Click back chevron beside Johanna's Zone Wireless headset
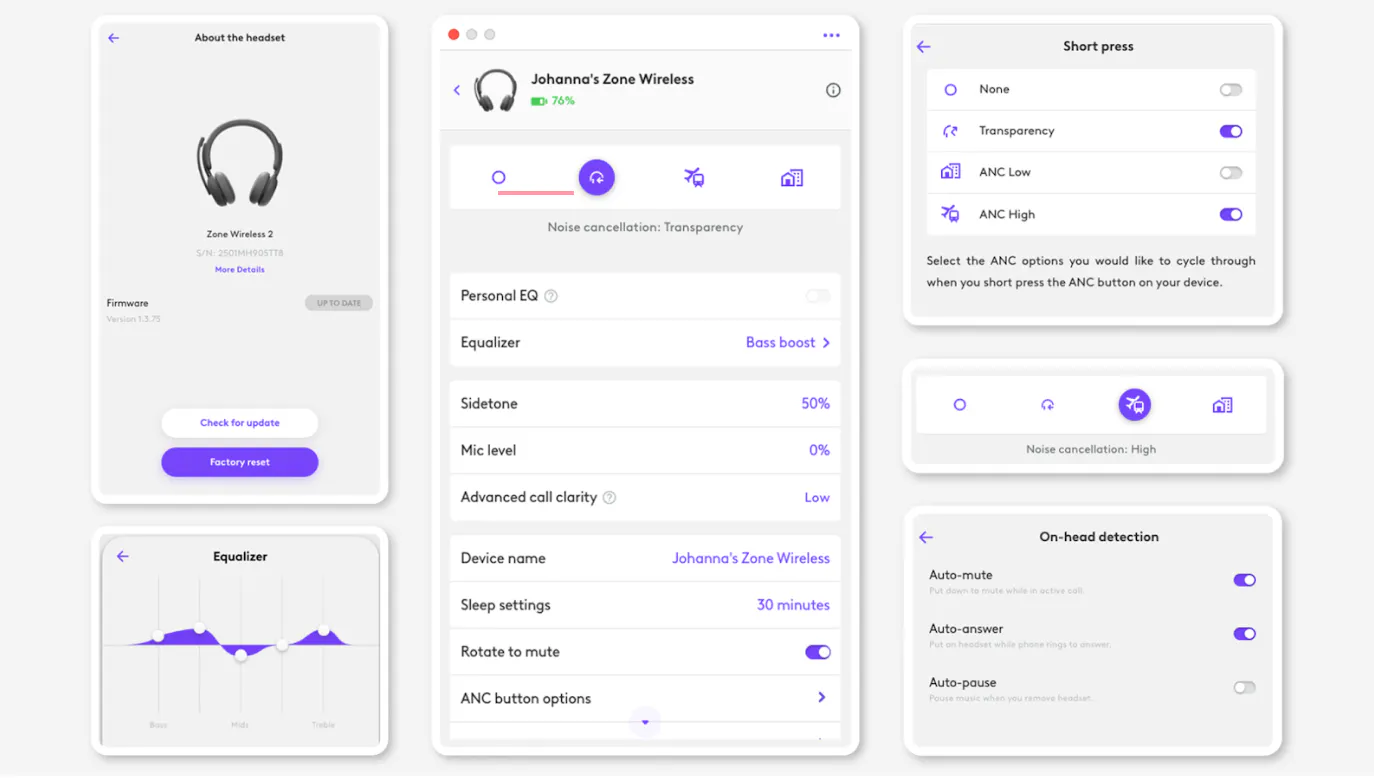Screen dimensions: 1374x779 [457, 90]
